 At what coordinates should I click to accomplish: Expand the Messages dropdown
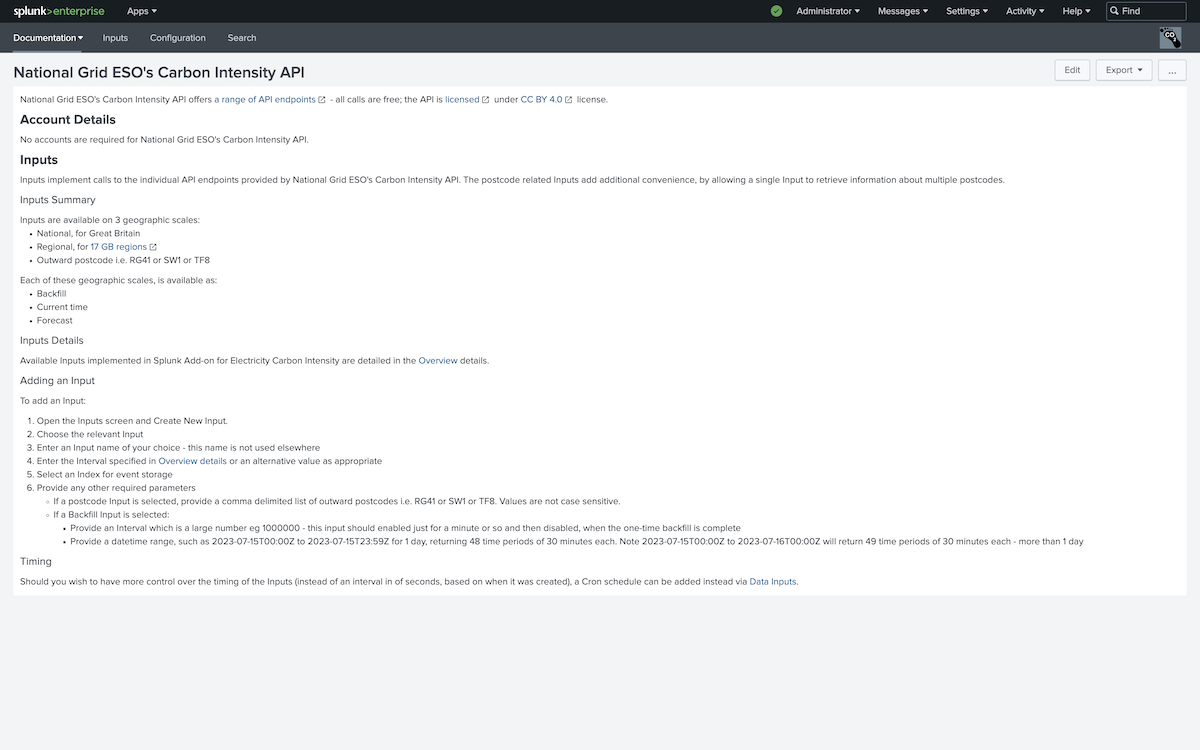tap(903, 11)
